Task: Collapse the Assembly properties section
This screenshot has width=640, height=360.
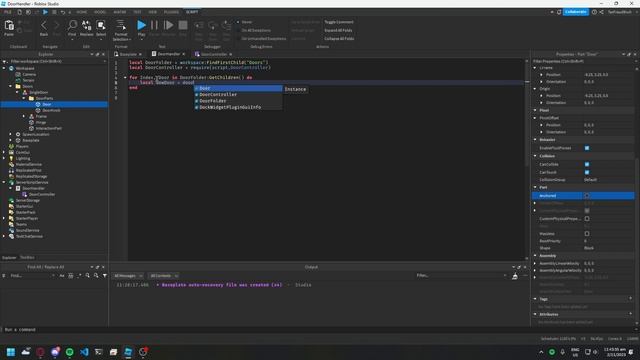Action: click(535, 256)
